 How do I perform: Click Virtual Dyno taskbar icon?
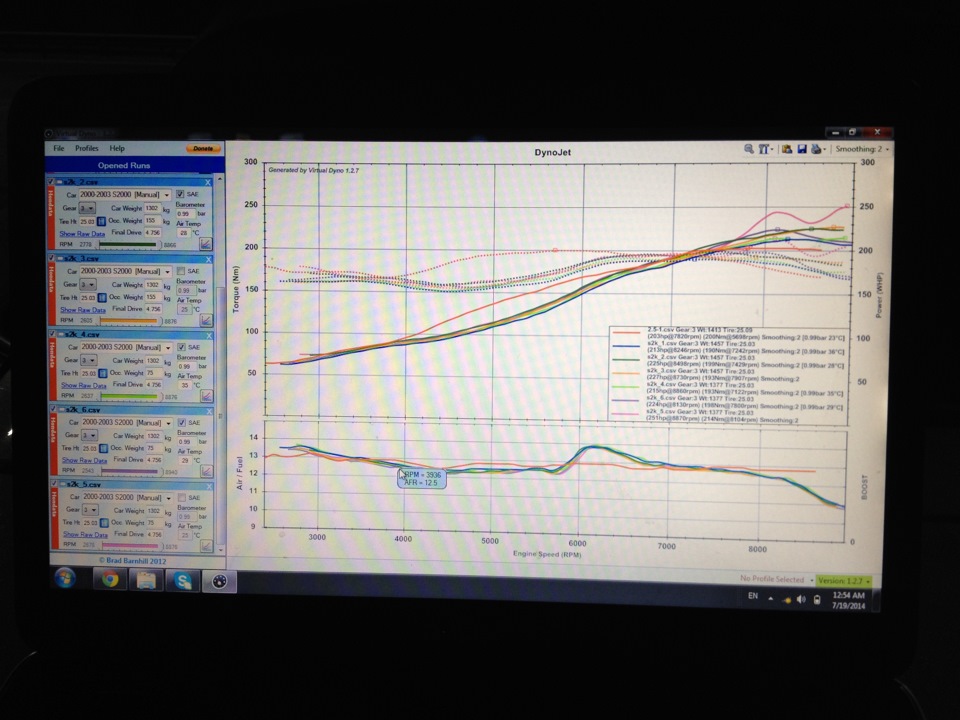coord(219,580)
